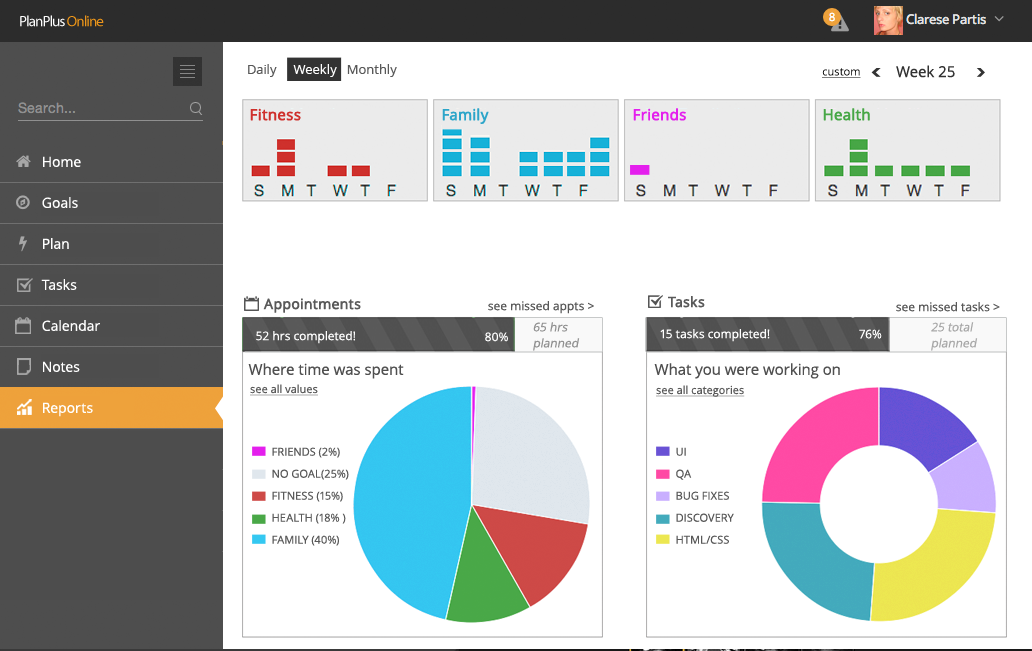Select the Weekly view toggle

coord(314,70)
